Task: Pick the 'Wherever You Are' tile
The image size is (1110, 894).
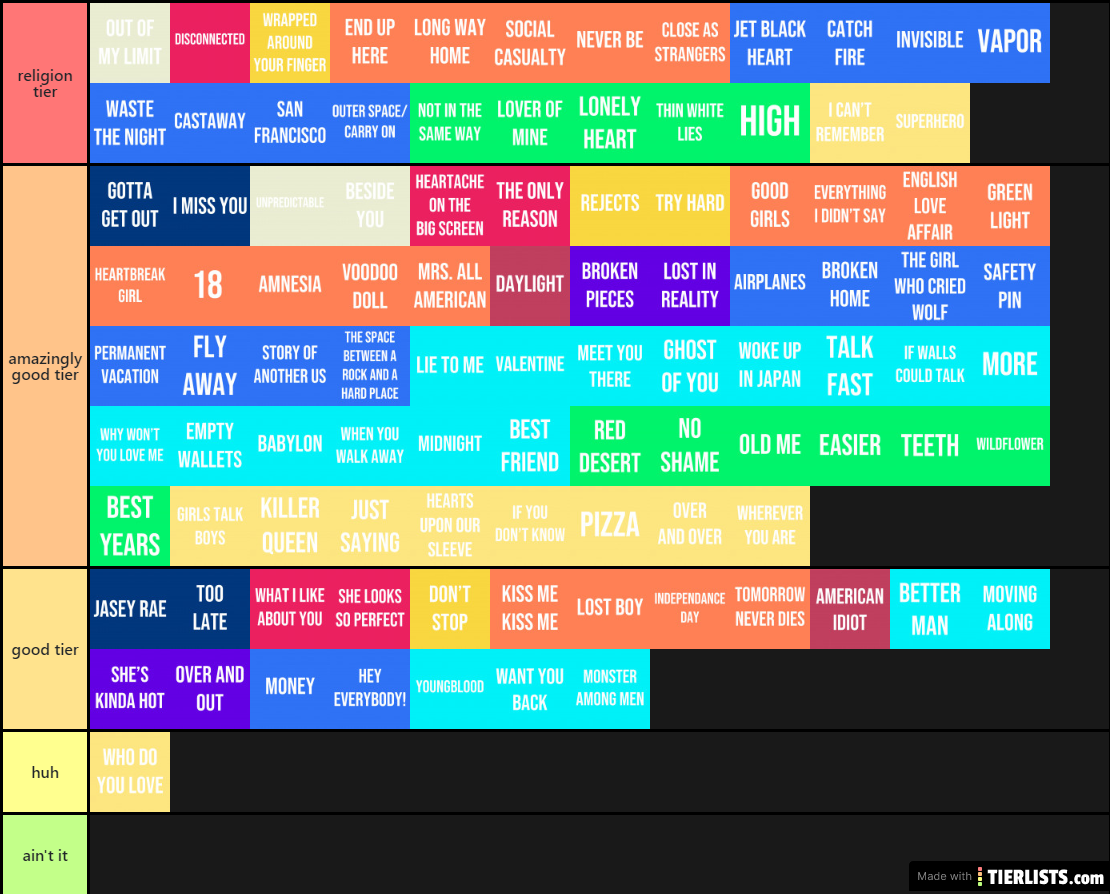Action: [769, 526]
